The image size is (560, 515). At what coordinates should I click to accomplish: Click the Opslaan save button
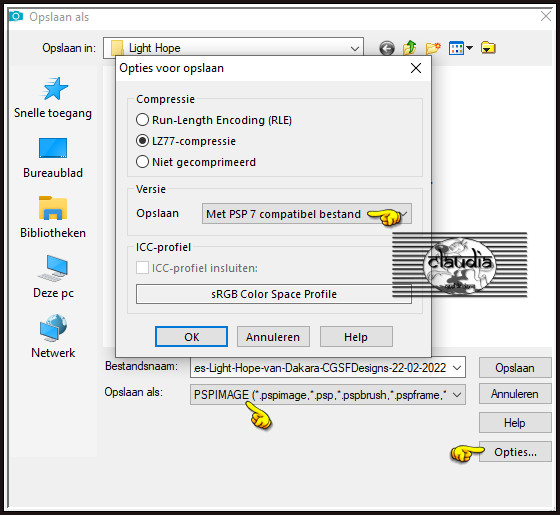click(515, 368)
